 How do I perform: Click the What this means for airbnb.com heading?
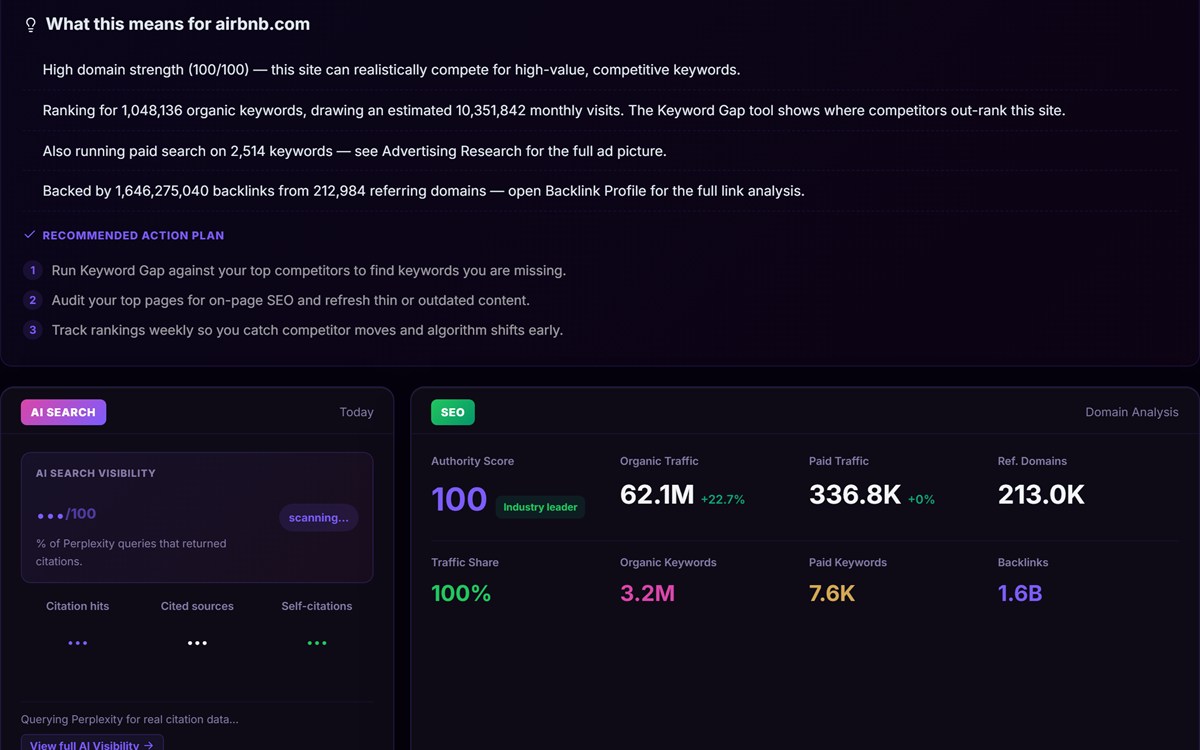pos(178,24)
